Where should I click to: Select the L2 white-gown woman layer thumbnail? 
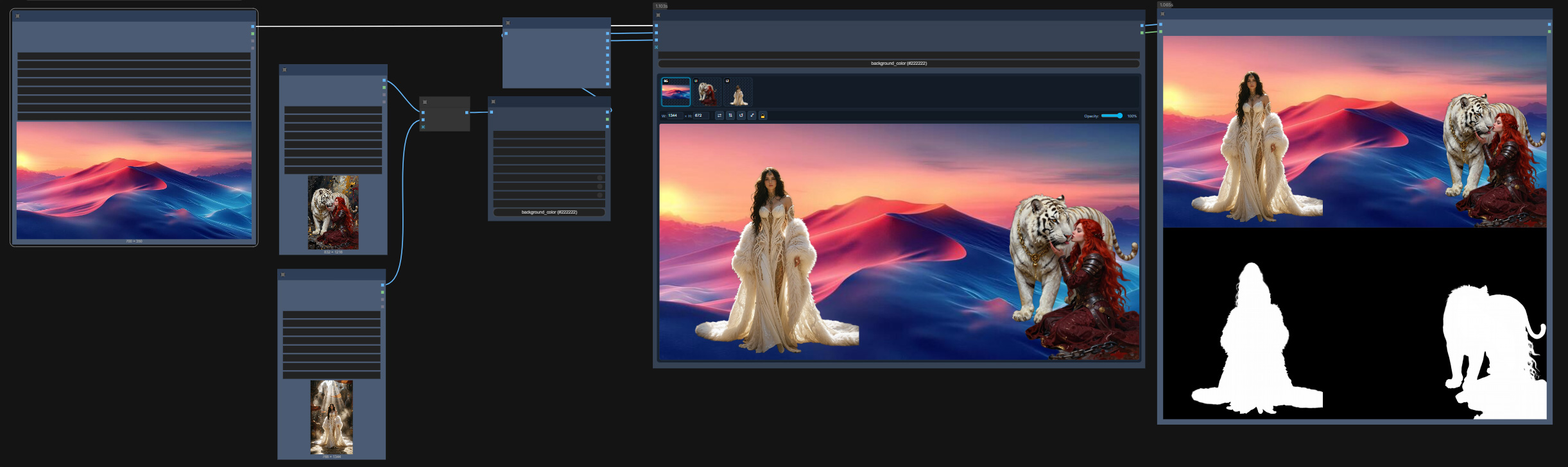pyautogui.click(x=738, y=92)
